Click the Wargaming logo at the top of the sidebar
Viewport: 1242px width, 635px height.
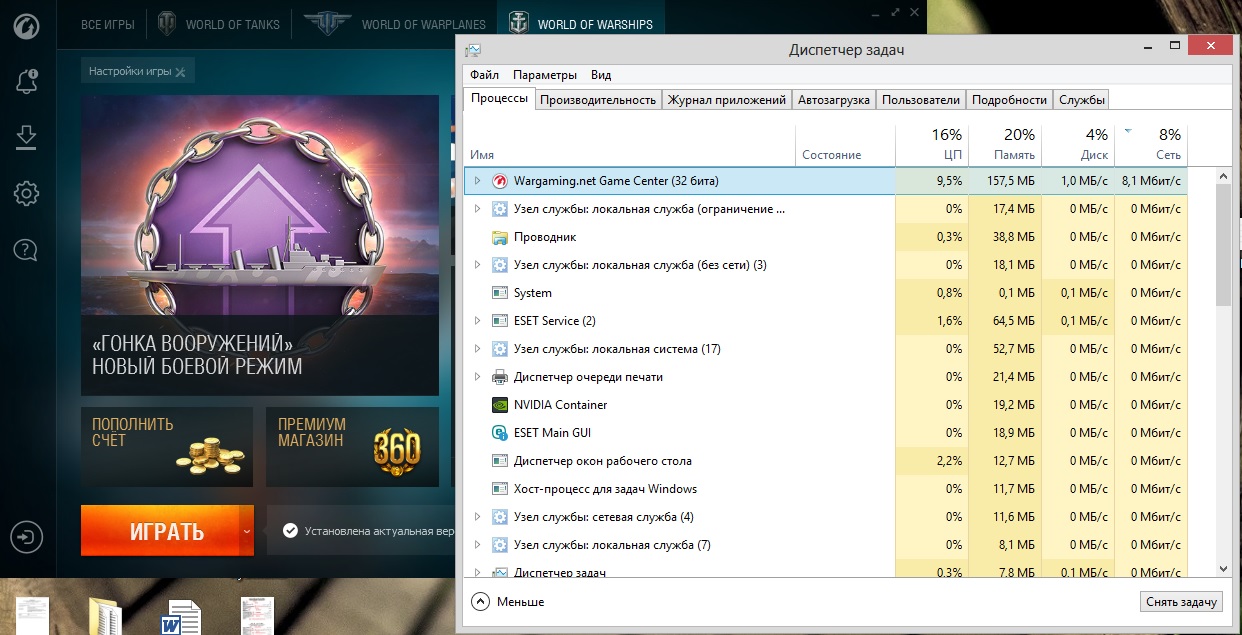point(27,25)
